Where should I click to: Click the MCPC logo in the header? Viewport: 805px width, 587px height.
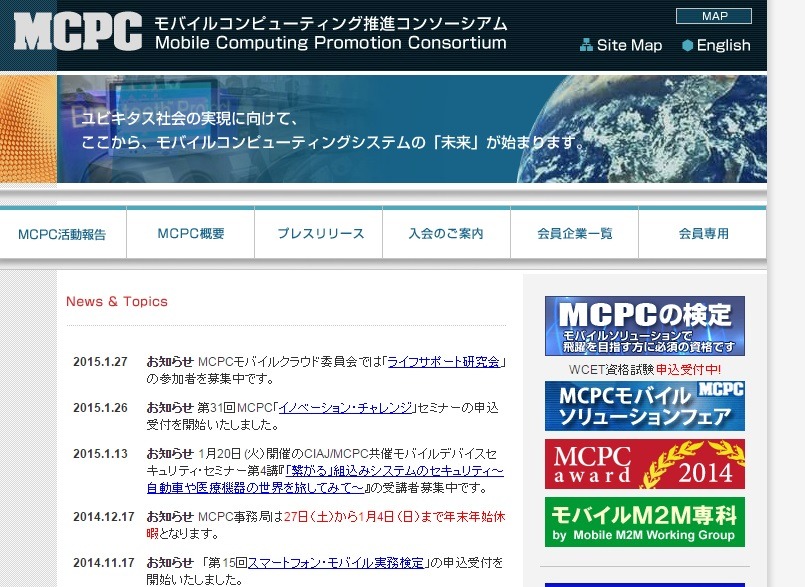pos(78,32)
